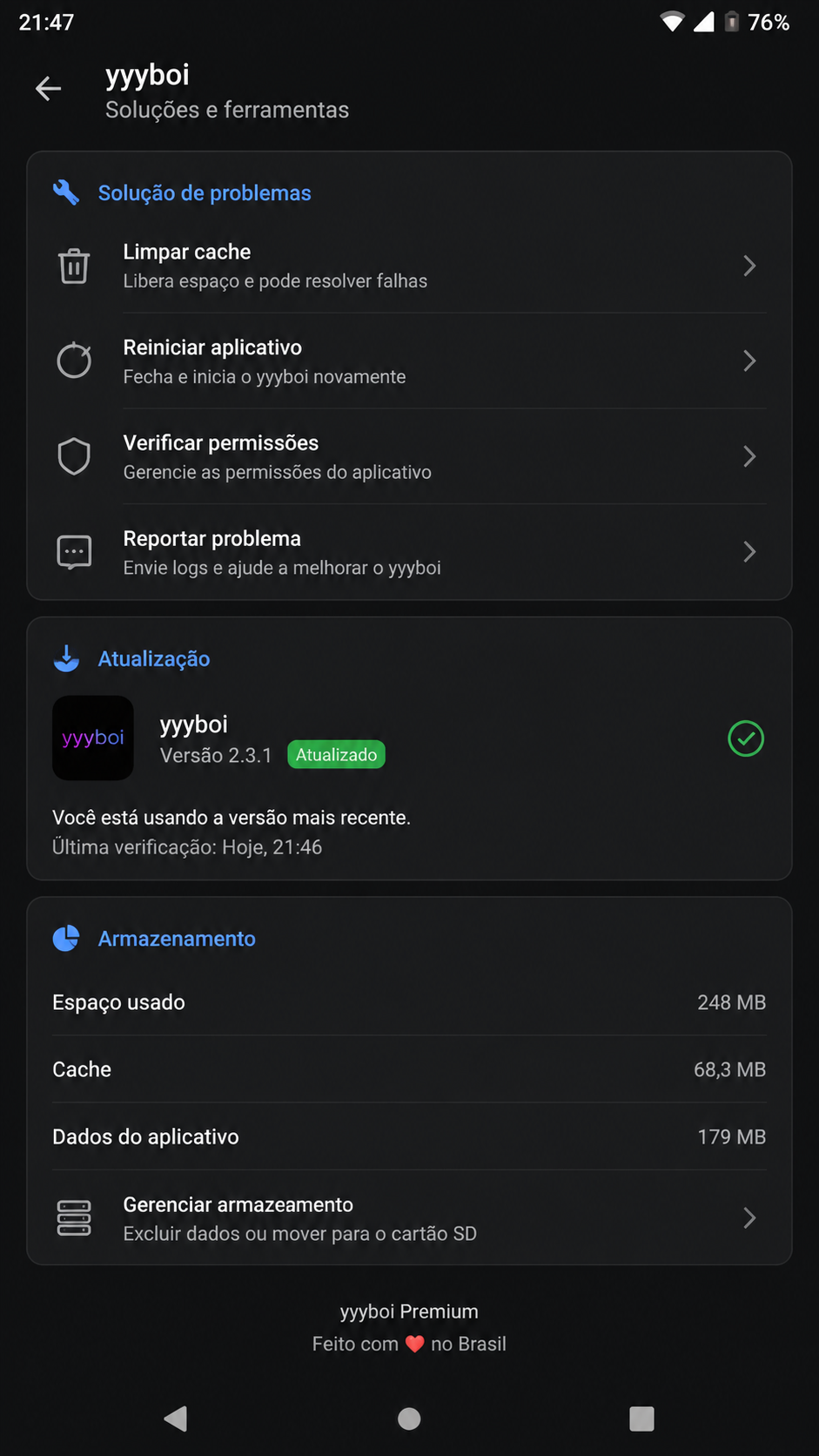Viewport: 819px width, 1456px height.
Task: Tap the Android home navigation button
Action: tap(409, 1419)
